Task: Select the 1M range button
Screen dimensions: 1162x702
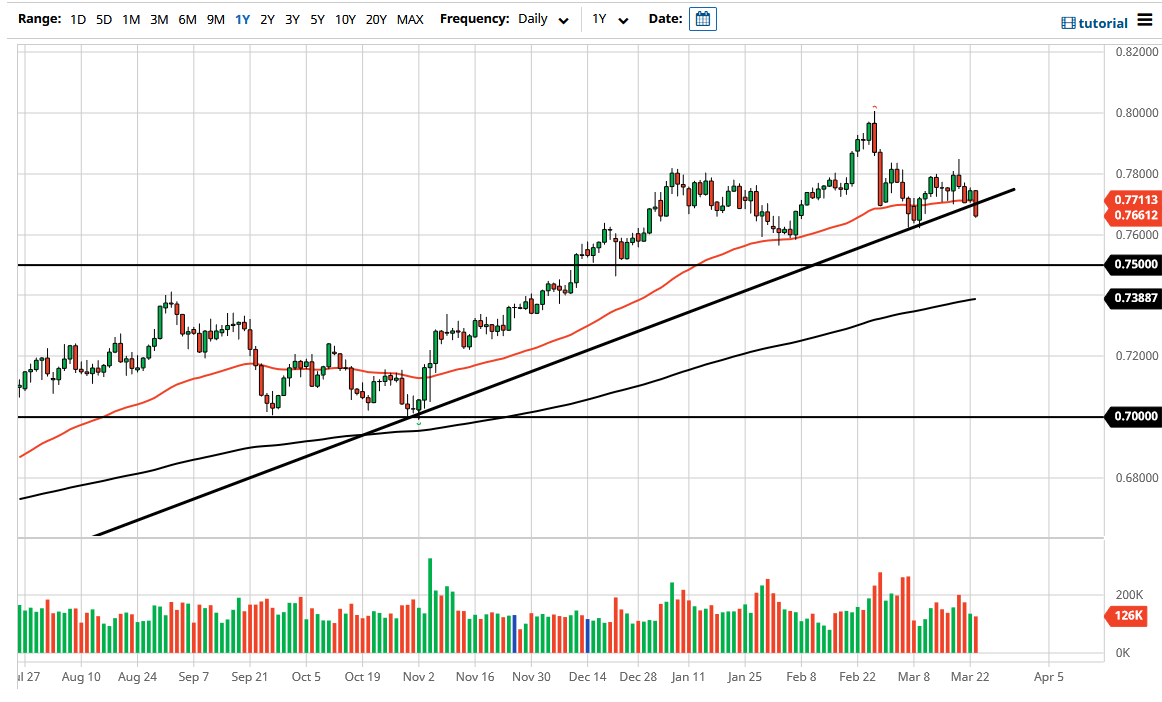Action: [x=130, y=19]
